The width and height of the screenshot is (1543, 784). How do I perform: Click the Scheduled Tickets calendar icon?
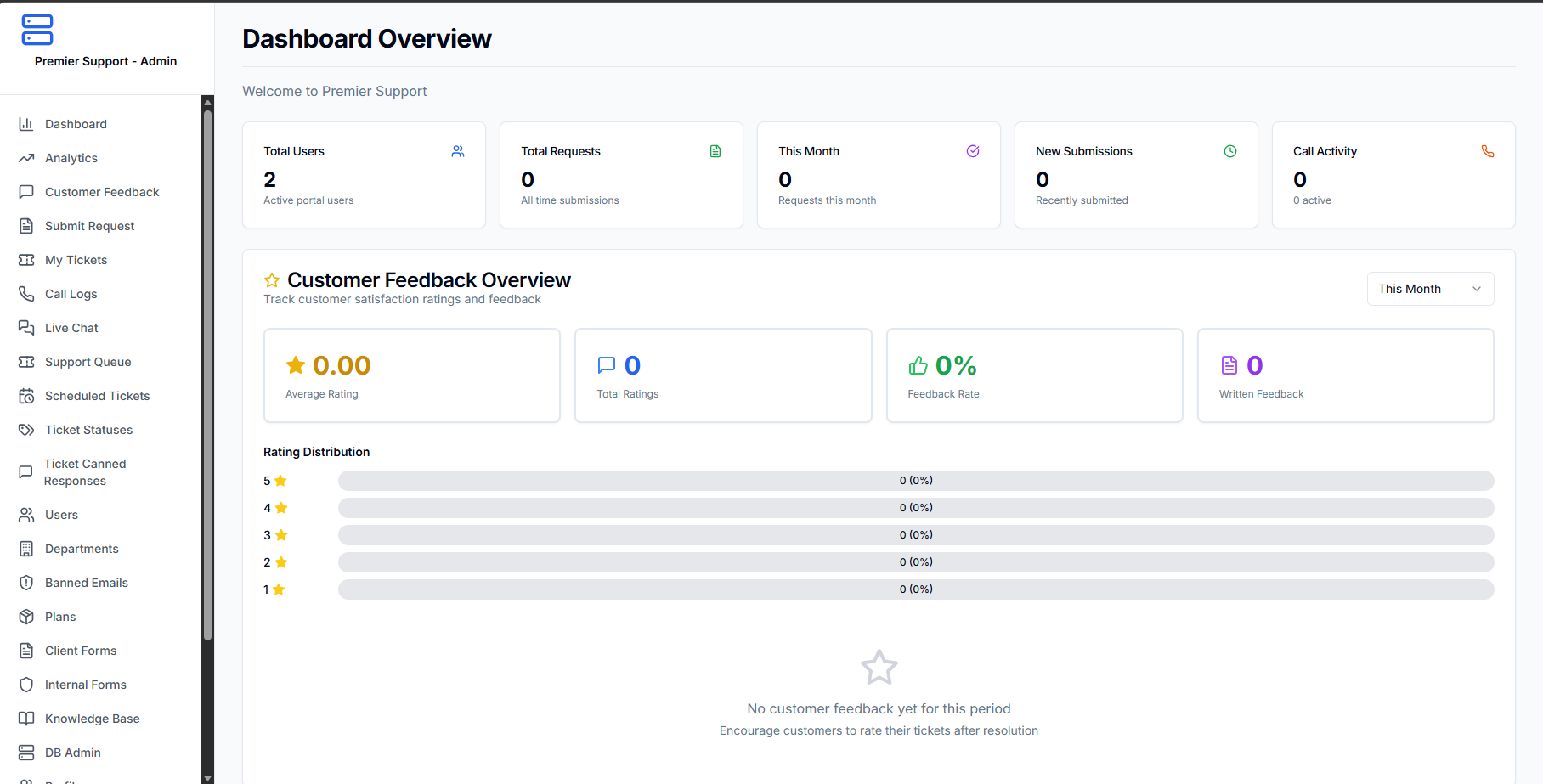[26, 396]
